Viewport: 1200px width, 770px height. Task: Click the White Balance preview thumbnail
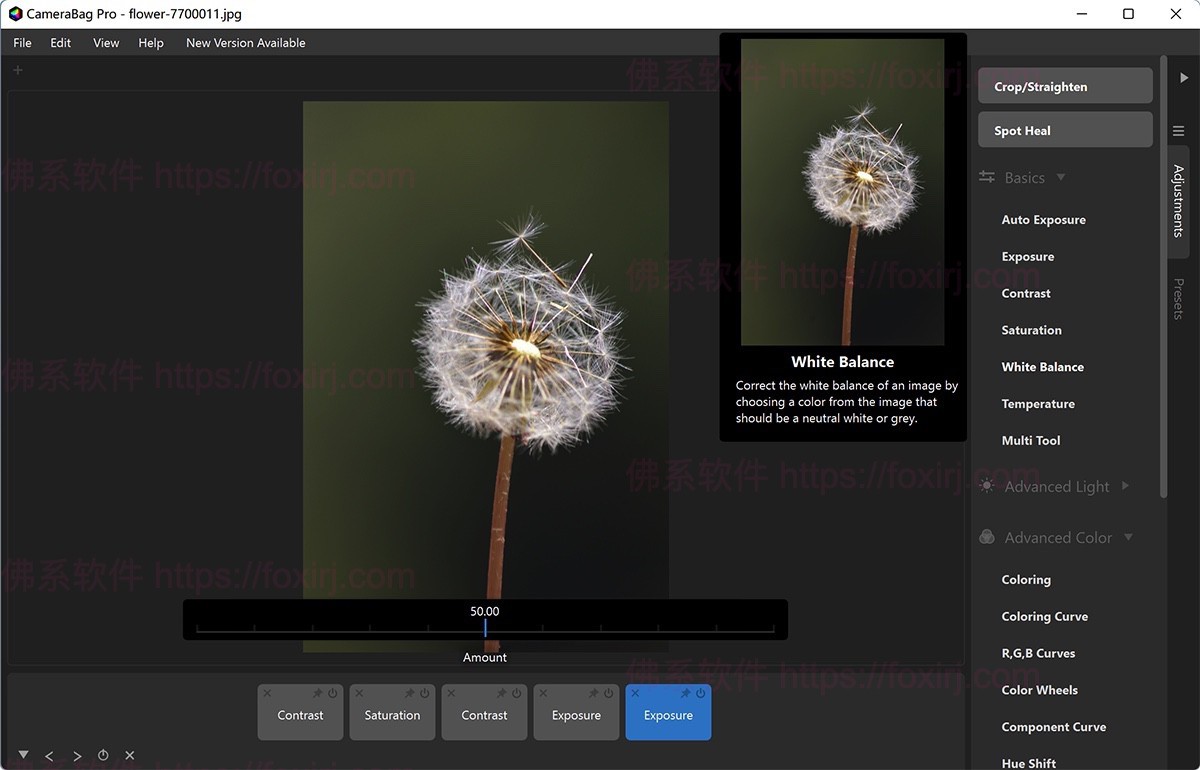842,188
